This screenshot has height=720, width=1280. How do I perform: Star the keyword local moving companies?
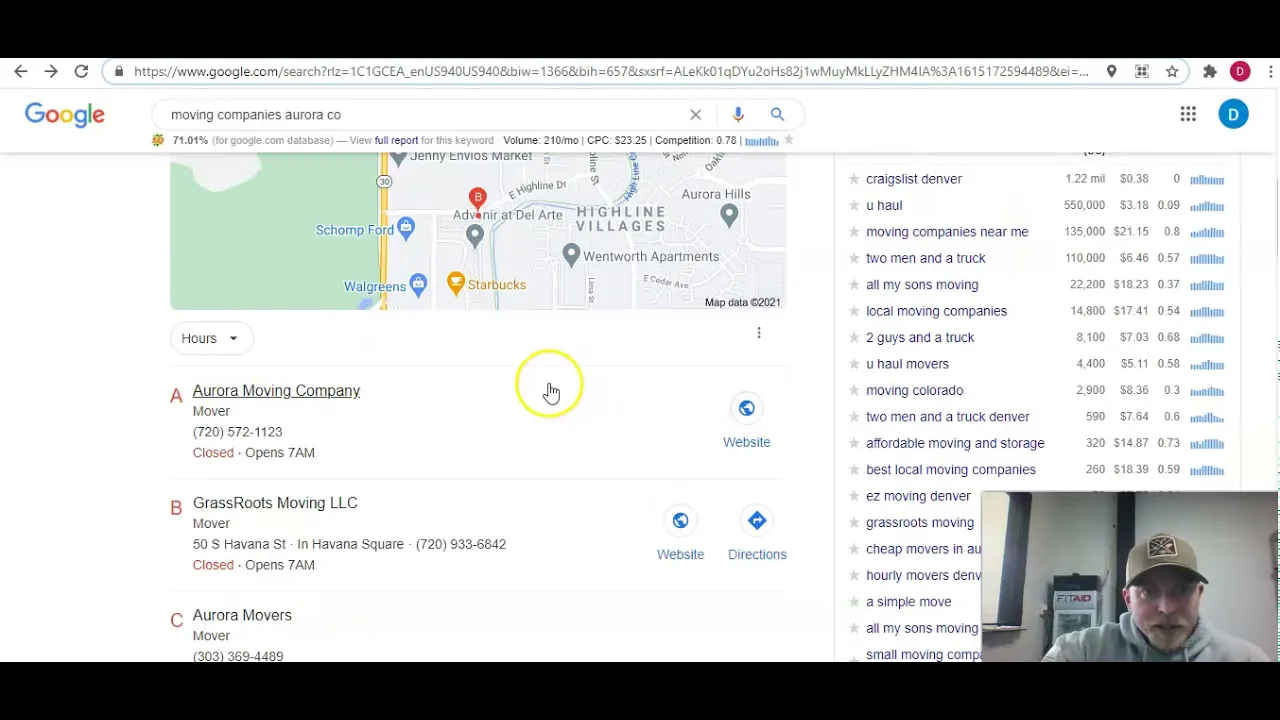pyautogui.click(x=854, y=311)
